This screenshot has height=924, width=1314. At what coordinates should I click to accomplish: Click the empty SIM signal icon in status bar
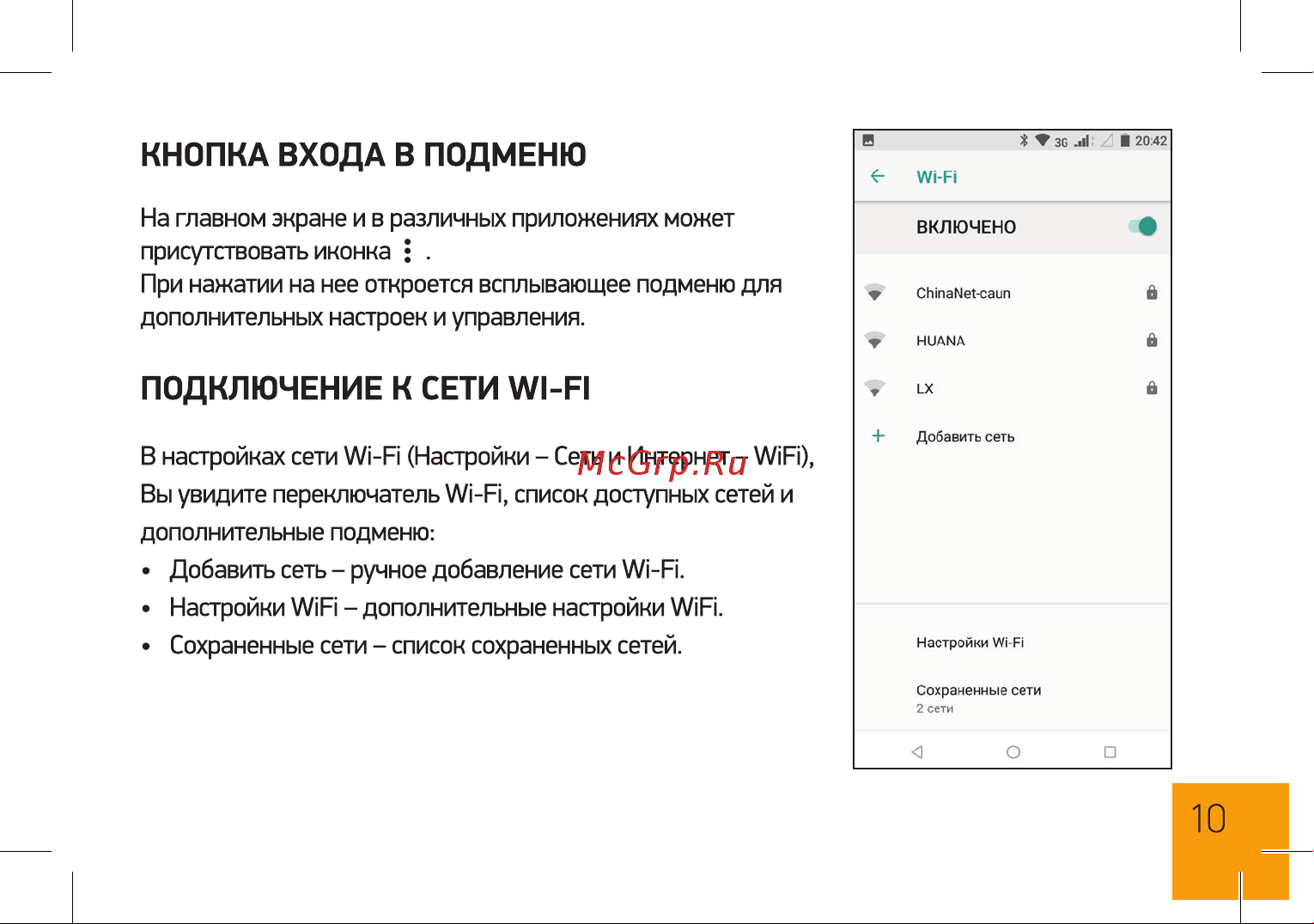[1107, 140]
